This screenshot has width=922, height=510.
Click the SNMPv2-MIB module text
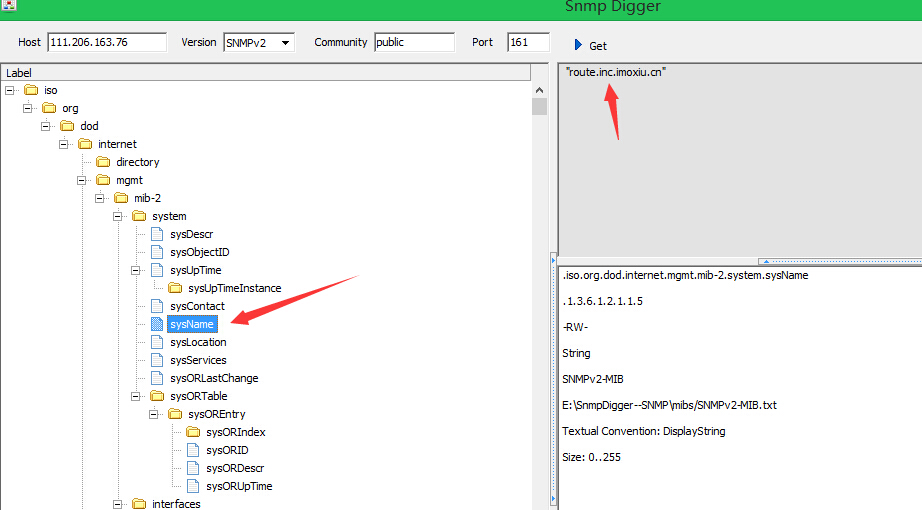click(x=593, y=379)
